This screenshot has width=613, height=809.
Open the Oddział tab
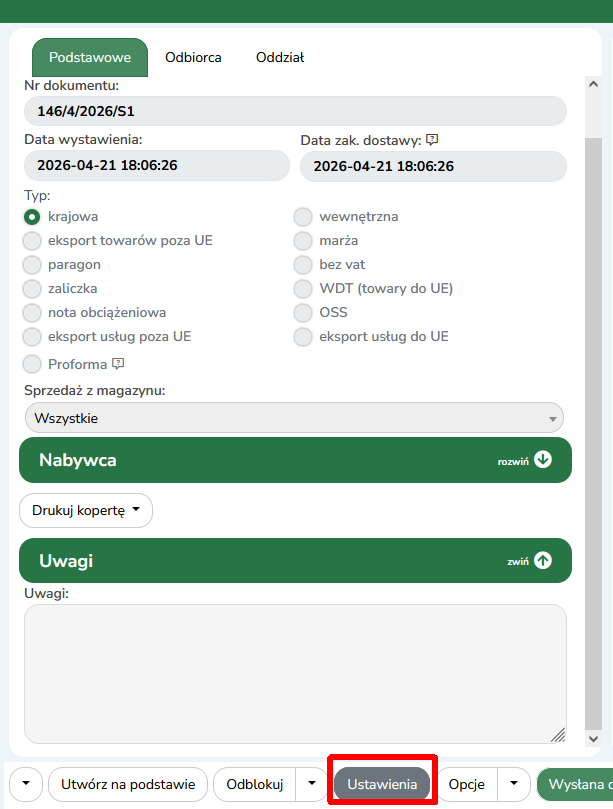280,58
